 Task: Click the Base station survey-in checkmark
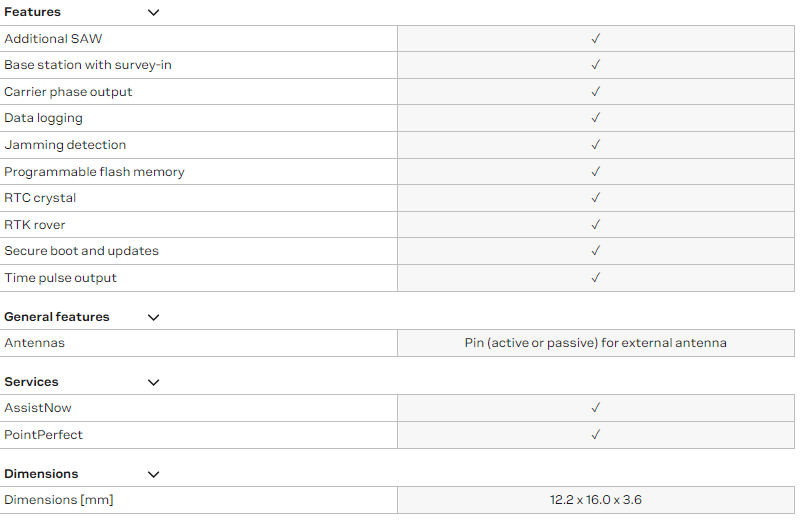pyautogui.click(x=595, y=65)
